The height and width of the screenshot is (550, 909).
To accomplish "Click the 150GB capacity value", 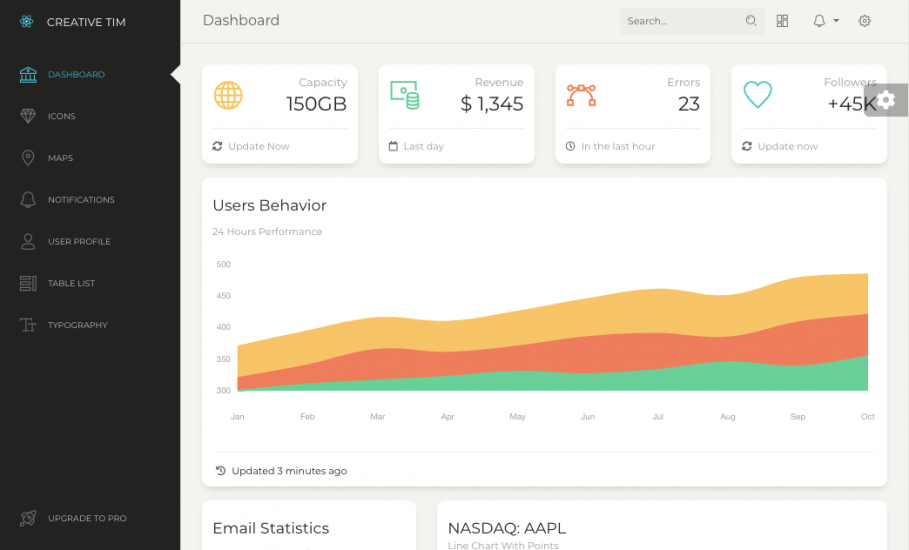I will pos(316,104).
